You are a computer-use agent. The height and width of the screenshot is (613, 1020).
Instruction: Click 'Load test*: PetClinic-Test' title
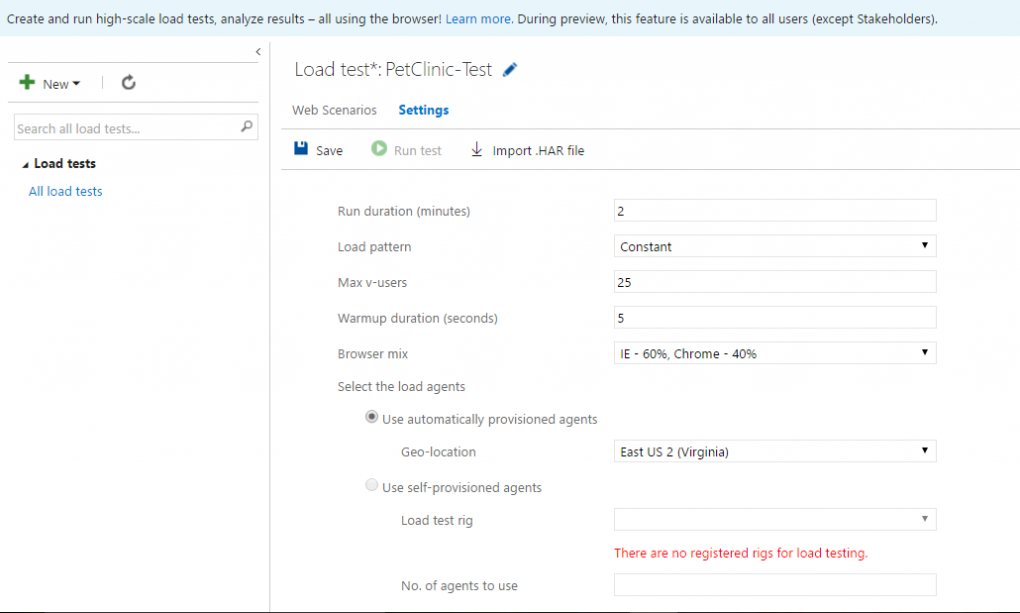point(393,69)
